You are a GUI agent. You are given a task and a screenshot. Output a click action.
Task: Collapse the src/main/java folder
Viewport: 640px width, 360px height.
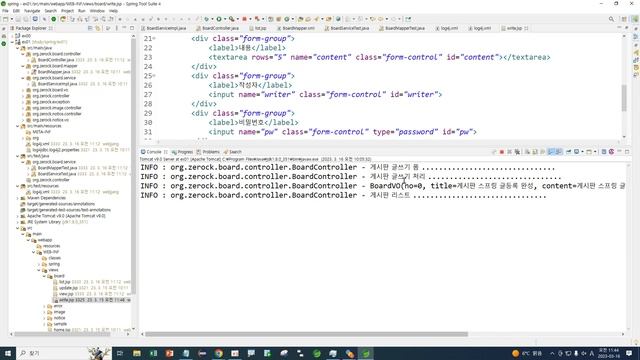click(x=18, y=48)
